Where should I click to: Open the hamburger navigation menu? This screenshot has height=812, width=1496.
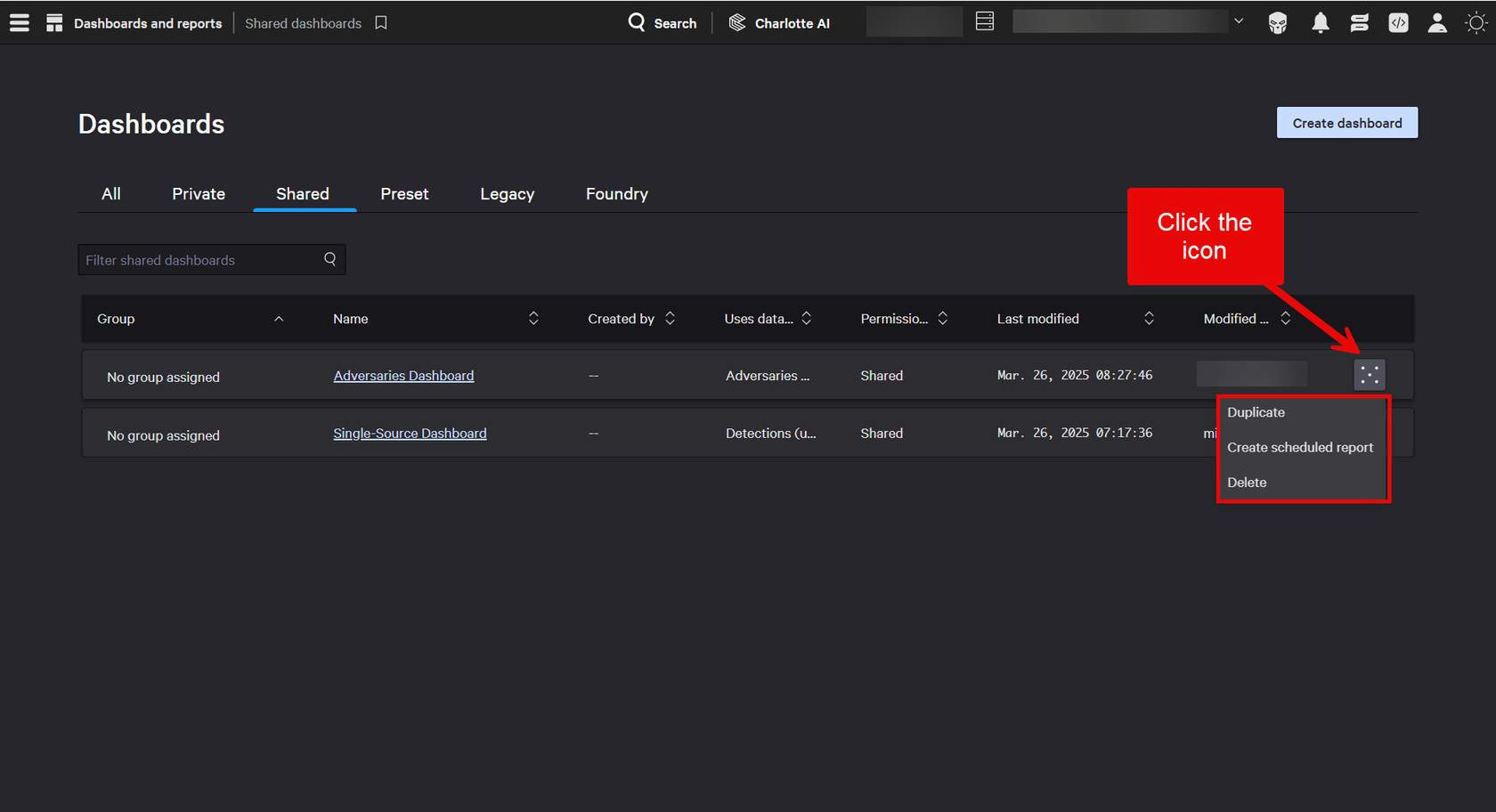coord(20,23)
